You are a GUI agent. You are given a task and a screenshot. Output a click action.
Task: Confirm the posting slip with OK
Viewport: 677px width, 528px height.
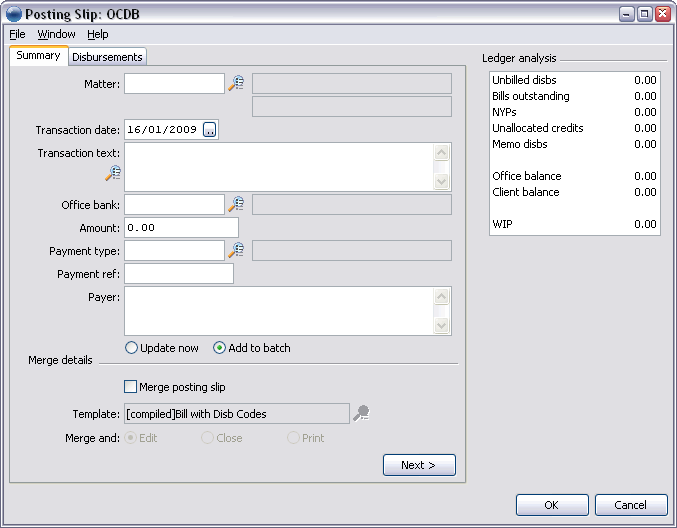552,505
